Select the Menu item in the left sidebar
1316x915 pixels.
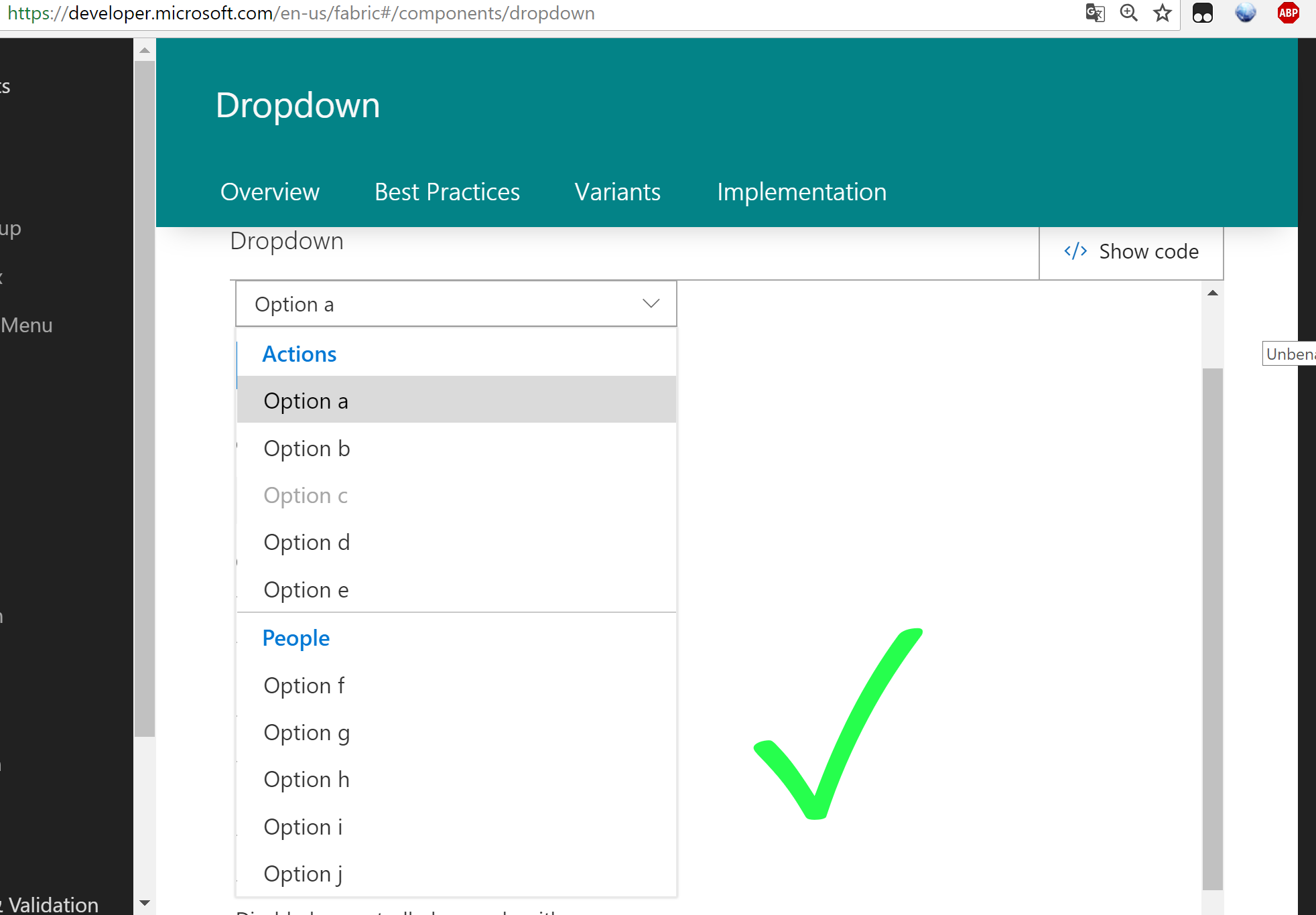coord(26,325)
